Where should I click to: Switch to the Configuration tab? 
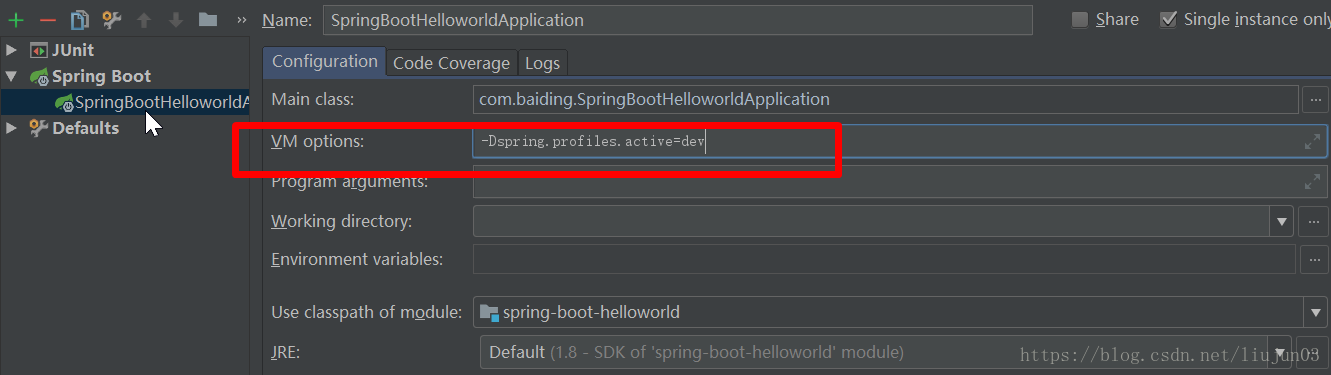coord(325,61)
